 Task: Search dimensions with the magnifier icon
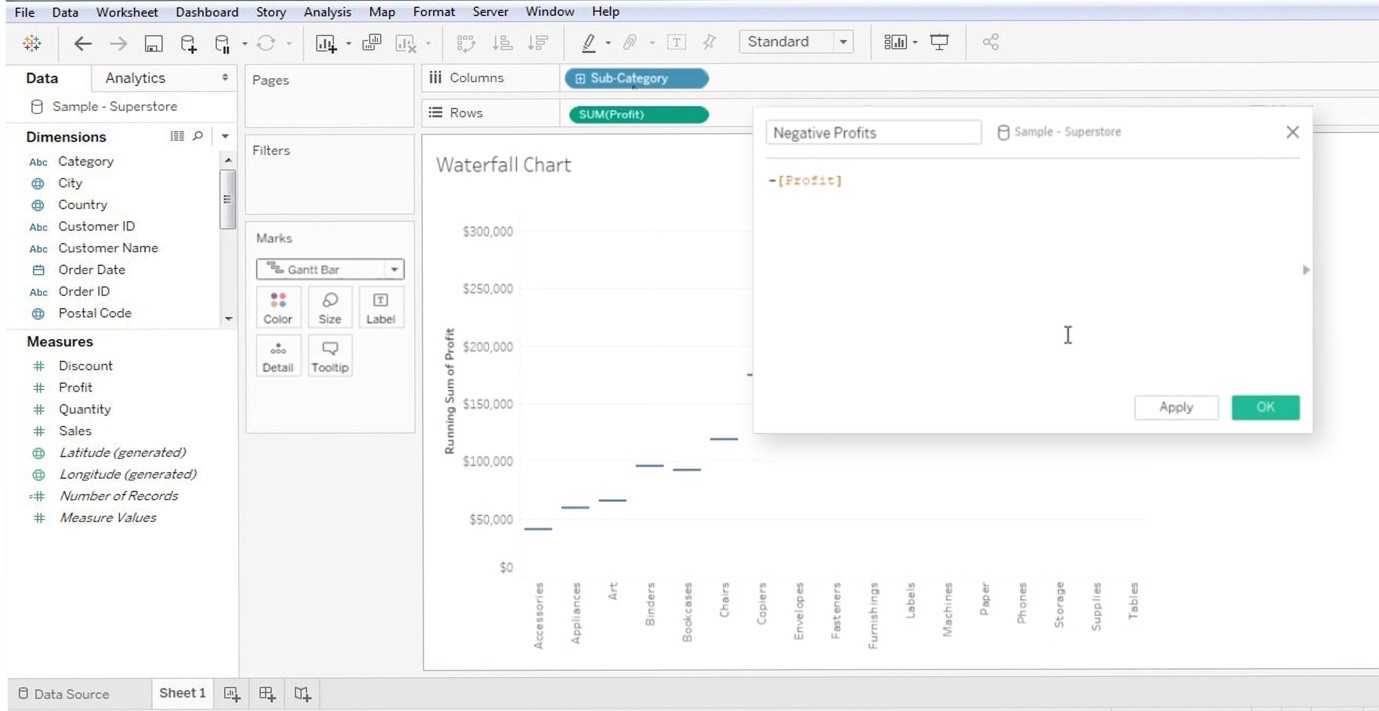click(198, 136)
